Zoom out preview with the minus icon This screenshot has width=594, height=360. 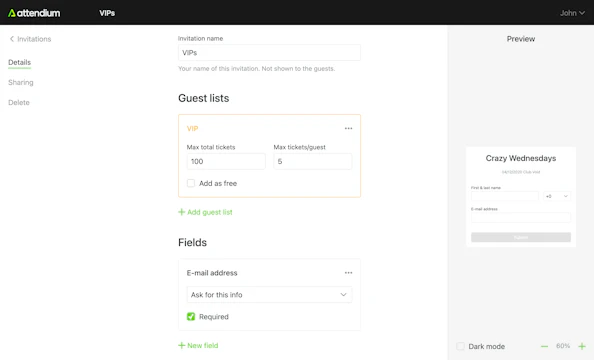(x=544, y=346)
